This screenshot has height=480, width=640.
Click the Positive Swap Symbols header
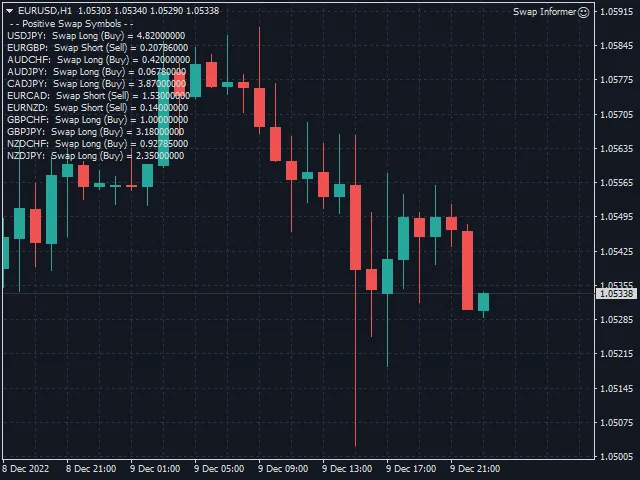point(71,23)
